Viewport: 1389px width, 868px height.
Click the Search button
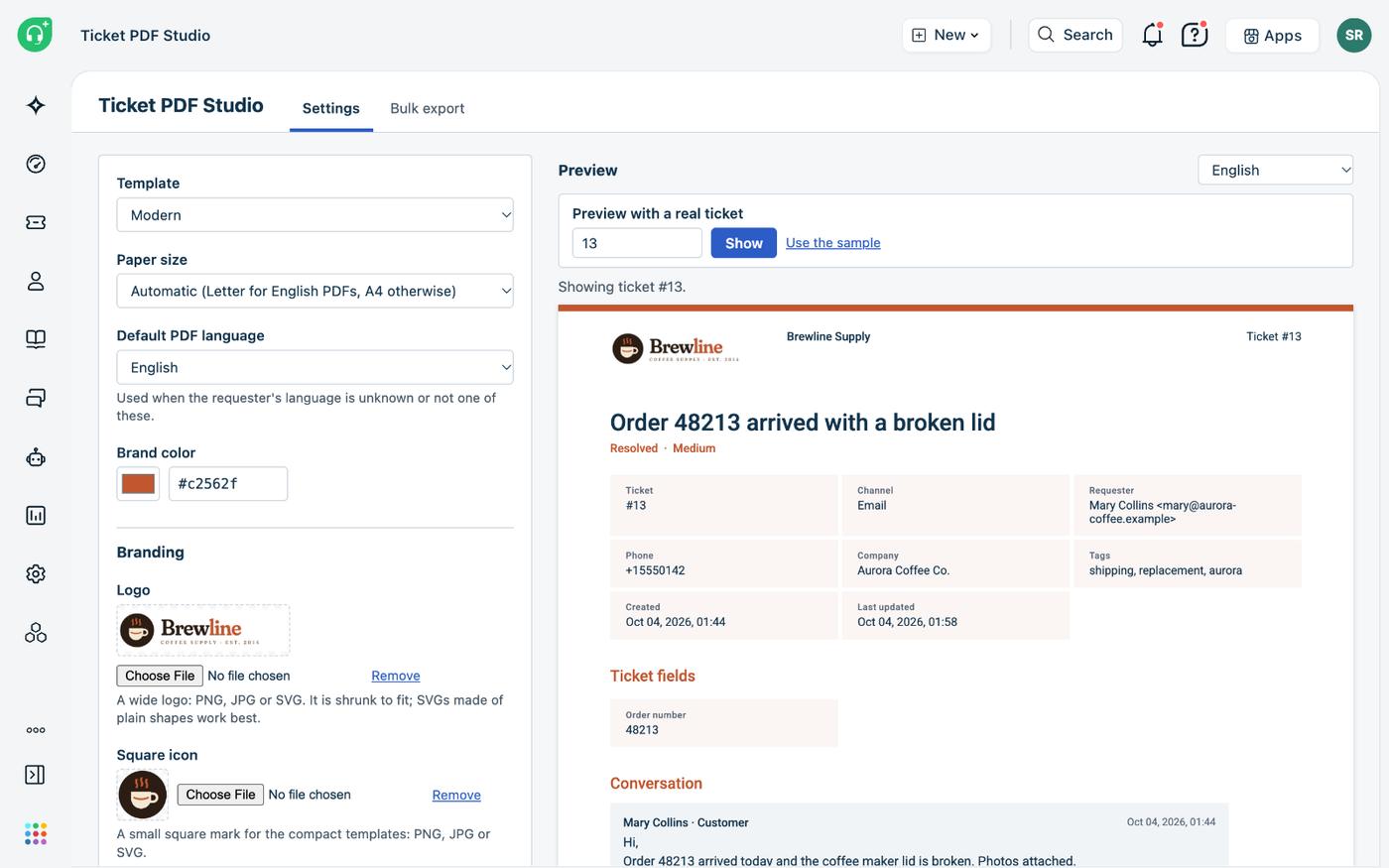1075,35
